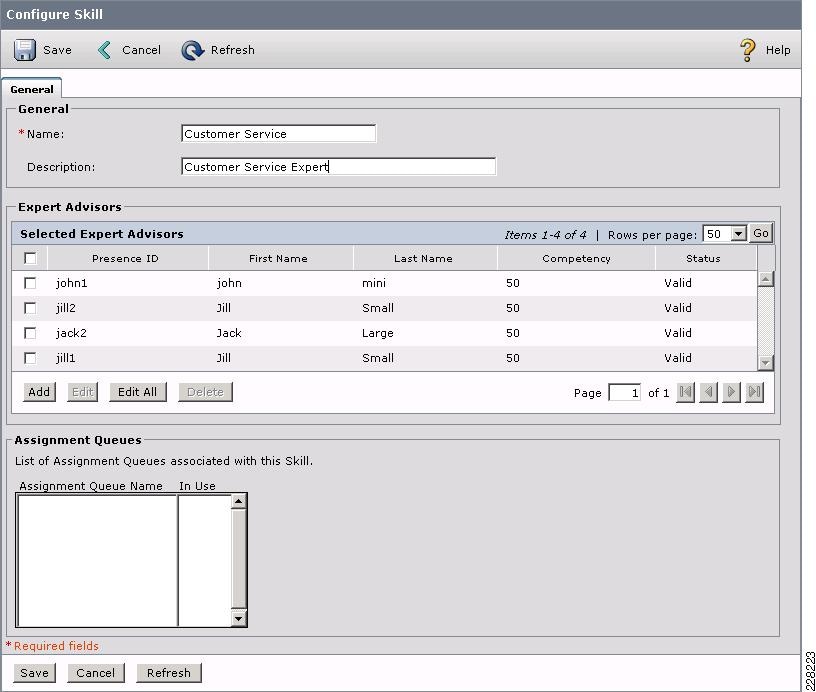Click inside the Assignment Queue Name list
This screenshot has height=692, width=816.
click(97, 560)
